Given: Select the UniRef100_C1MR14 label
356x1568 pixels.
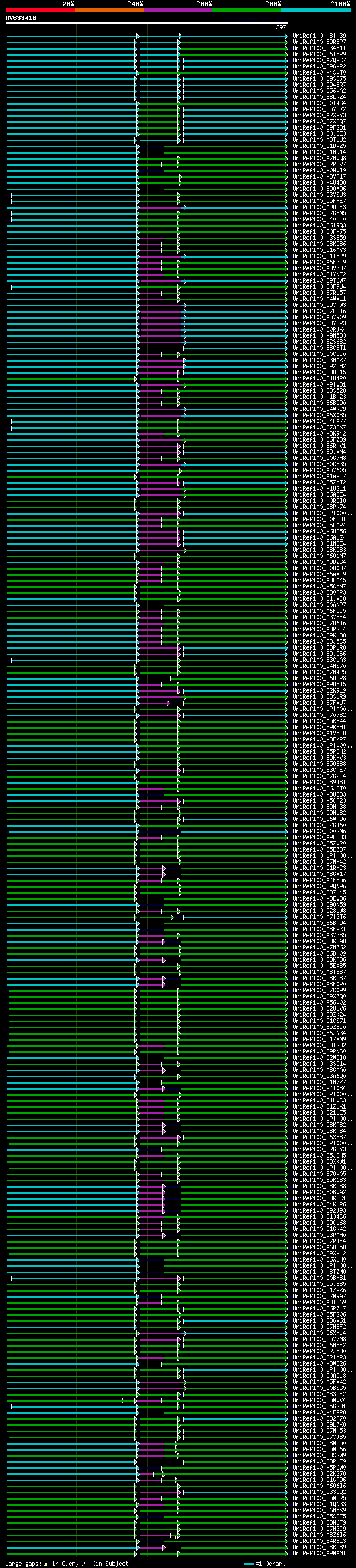Looking at the screenshot, I should (319, 152).
